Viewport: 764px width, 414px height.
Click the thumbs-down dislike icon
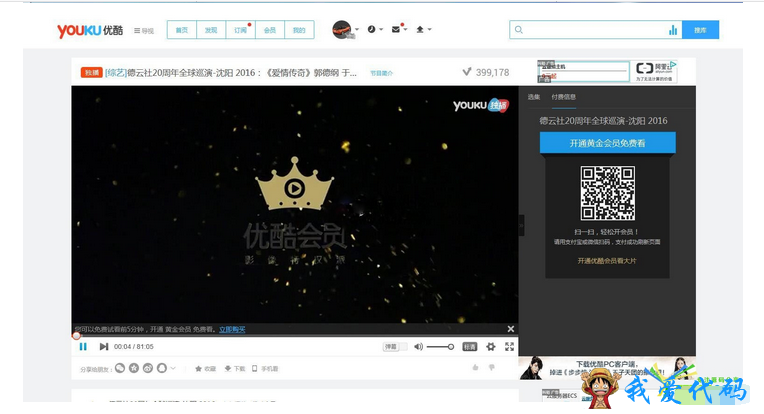(x=492, y=367)
